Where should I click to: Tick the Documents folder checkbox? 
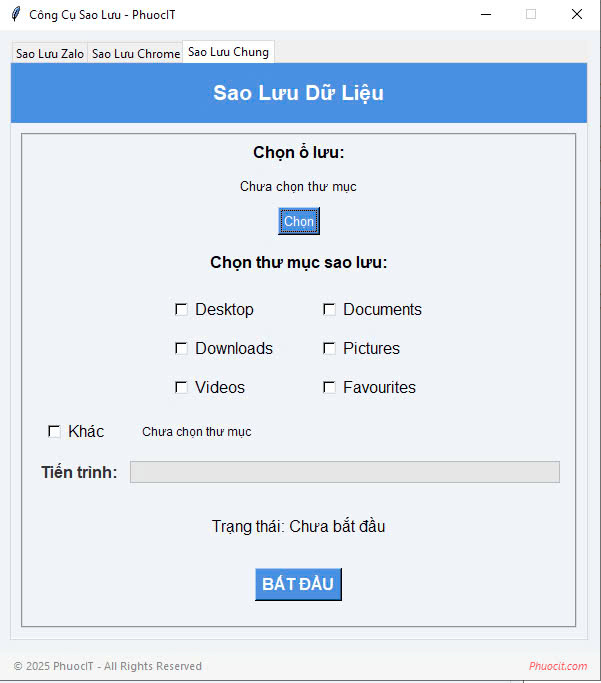tap(329, 310)
